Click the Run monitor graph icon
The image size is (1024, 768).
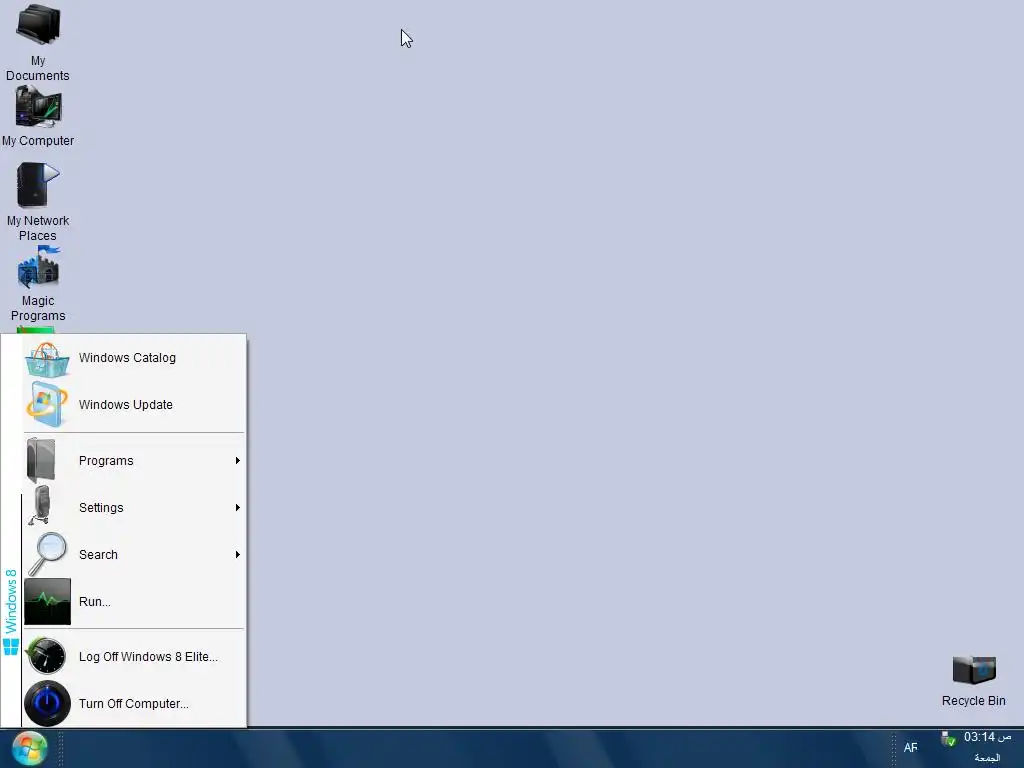[47, 601]
